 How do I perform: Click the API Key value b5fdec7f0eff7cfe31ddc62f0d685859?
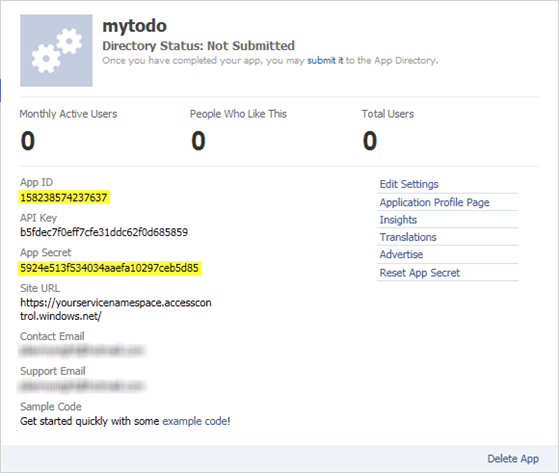(x=104, y=232)
